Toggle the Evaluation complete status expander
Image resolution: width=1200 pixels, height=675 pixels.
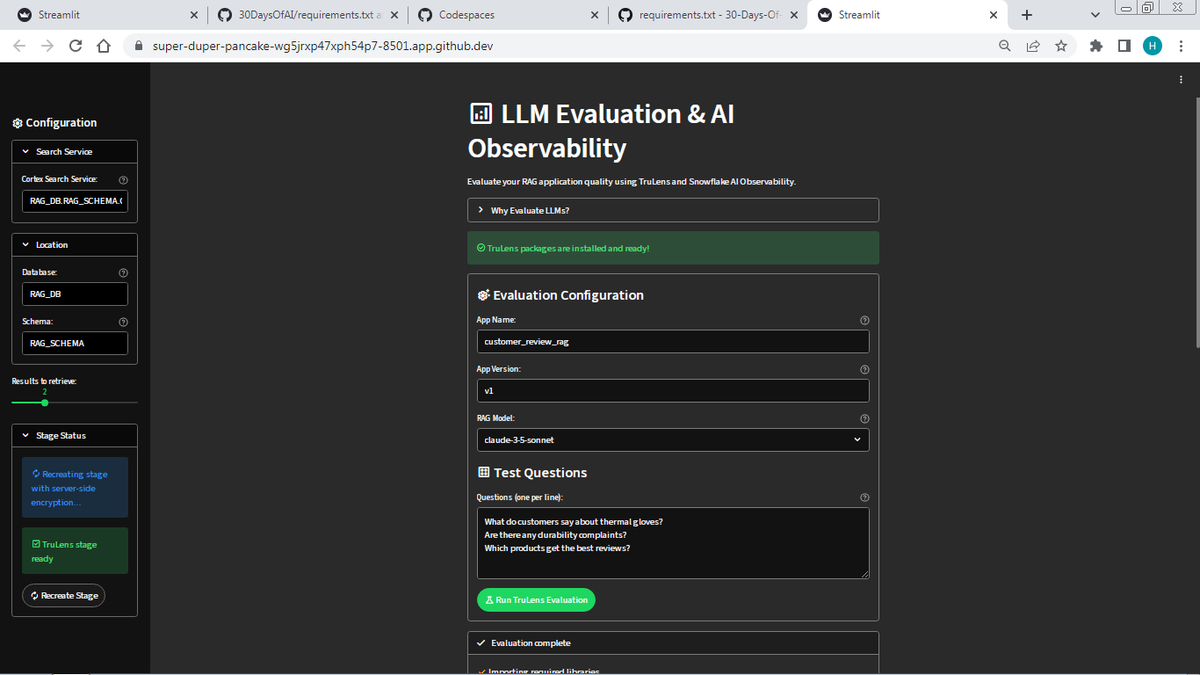673,643
